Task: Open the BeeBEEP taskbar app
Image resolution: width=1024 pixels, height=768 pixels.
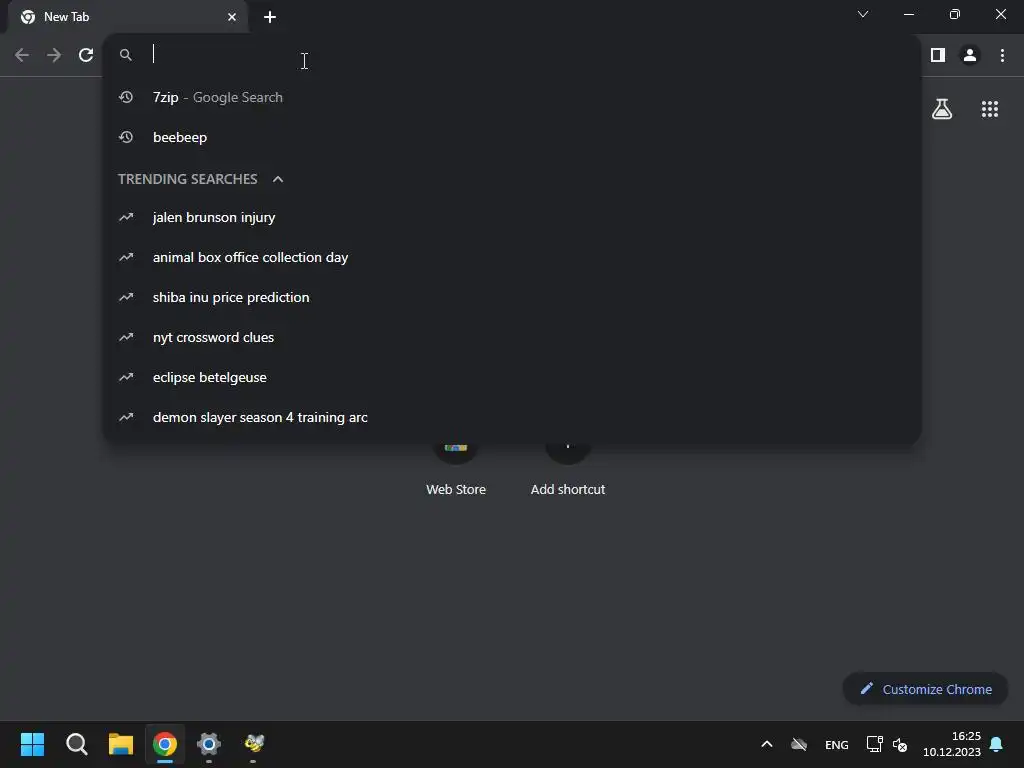Action: point(253,744)
